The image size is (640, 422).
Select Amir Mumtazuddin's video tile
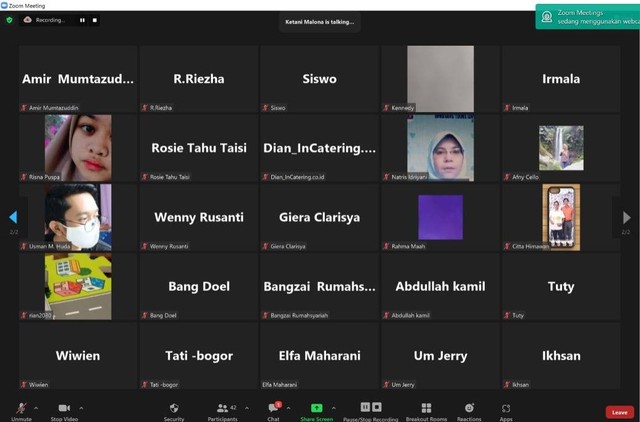[x=78, y=79]
